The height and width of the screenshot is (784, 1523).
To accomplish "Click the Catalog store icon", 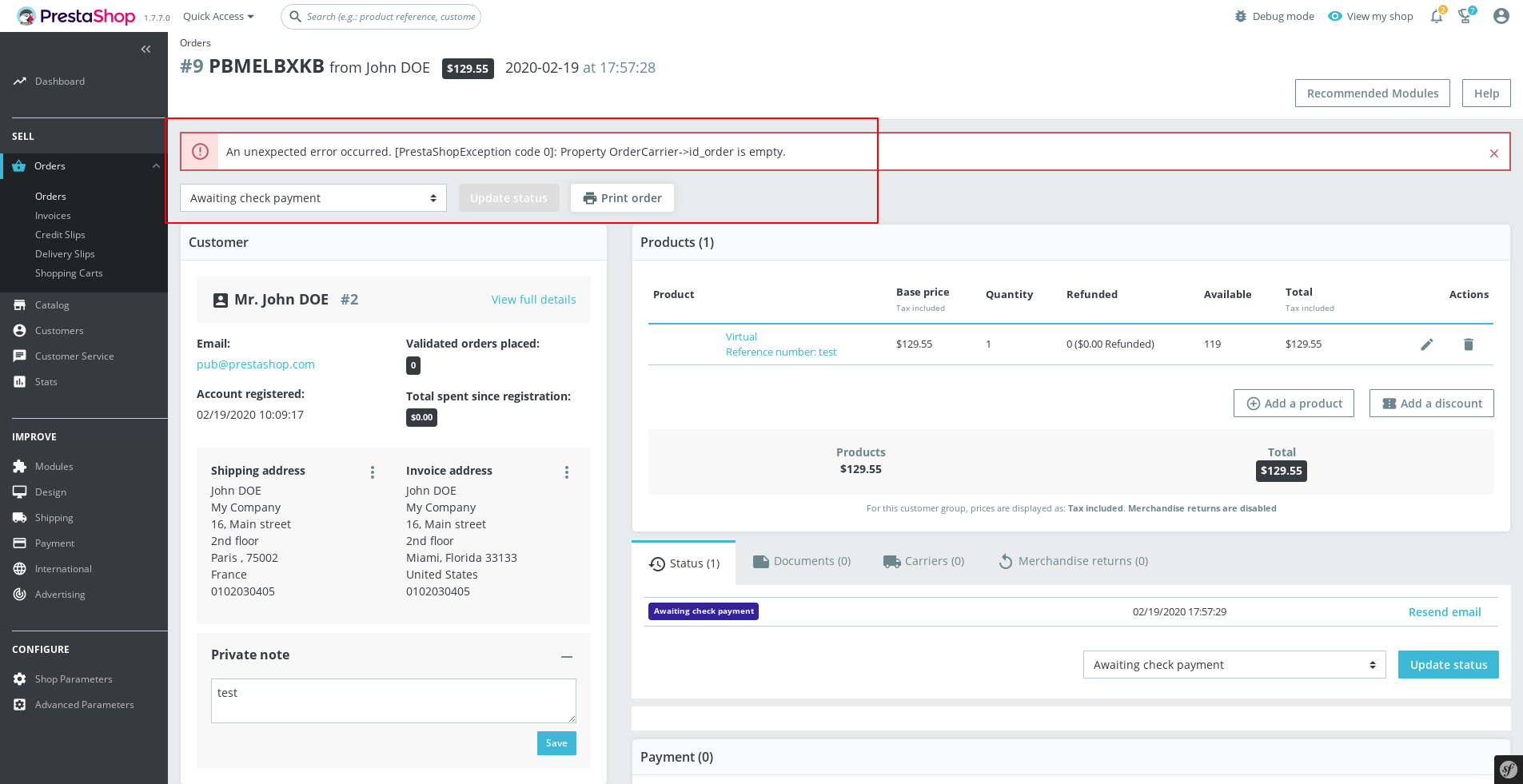I will coord(19,305).
